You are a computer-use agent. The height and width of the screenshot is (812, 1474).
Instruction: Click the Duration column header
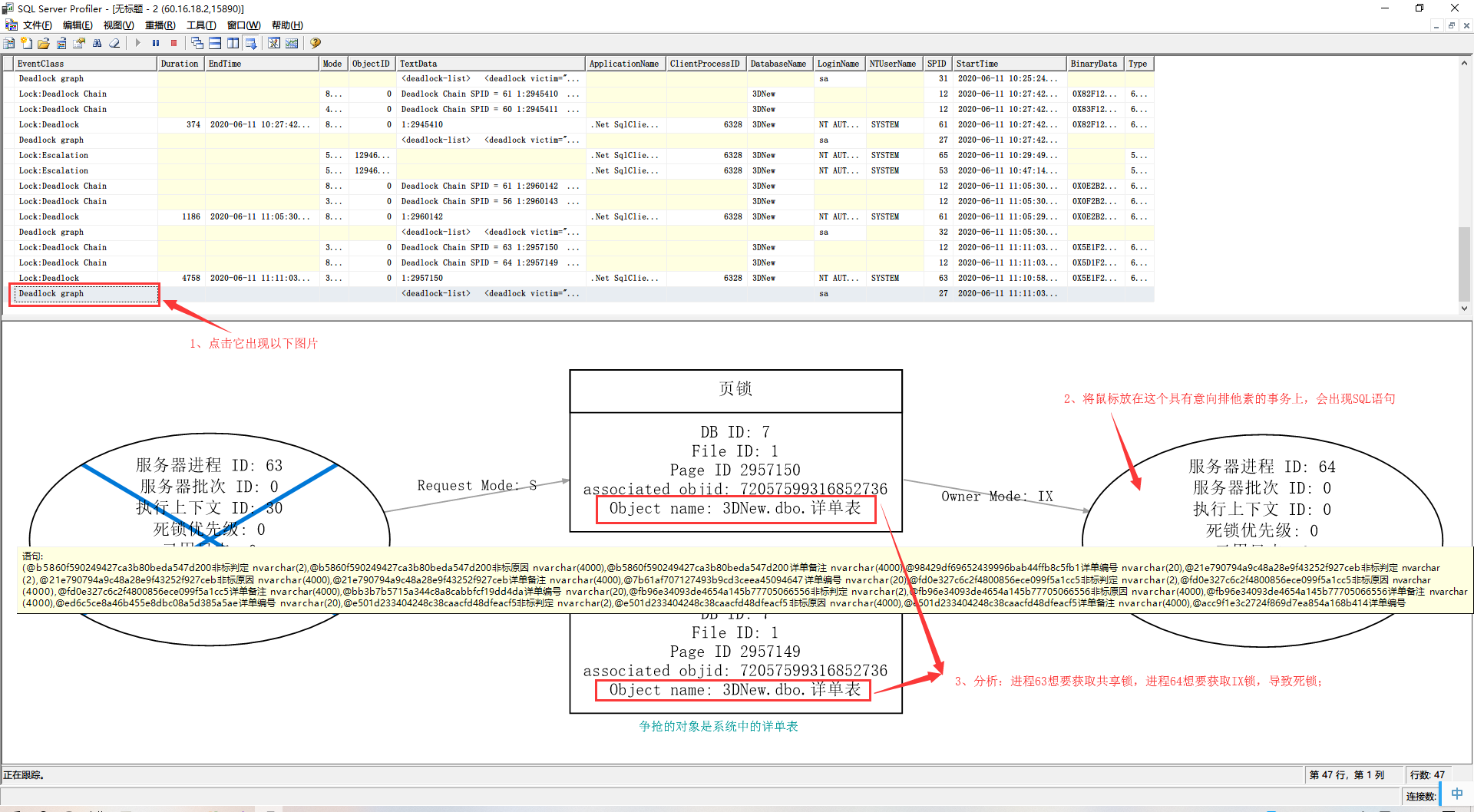tap(180, 64)
